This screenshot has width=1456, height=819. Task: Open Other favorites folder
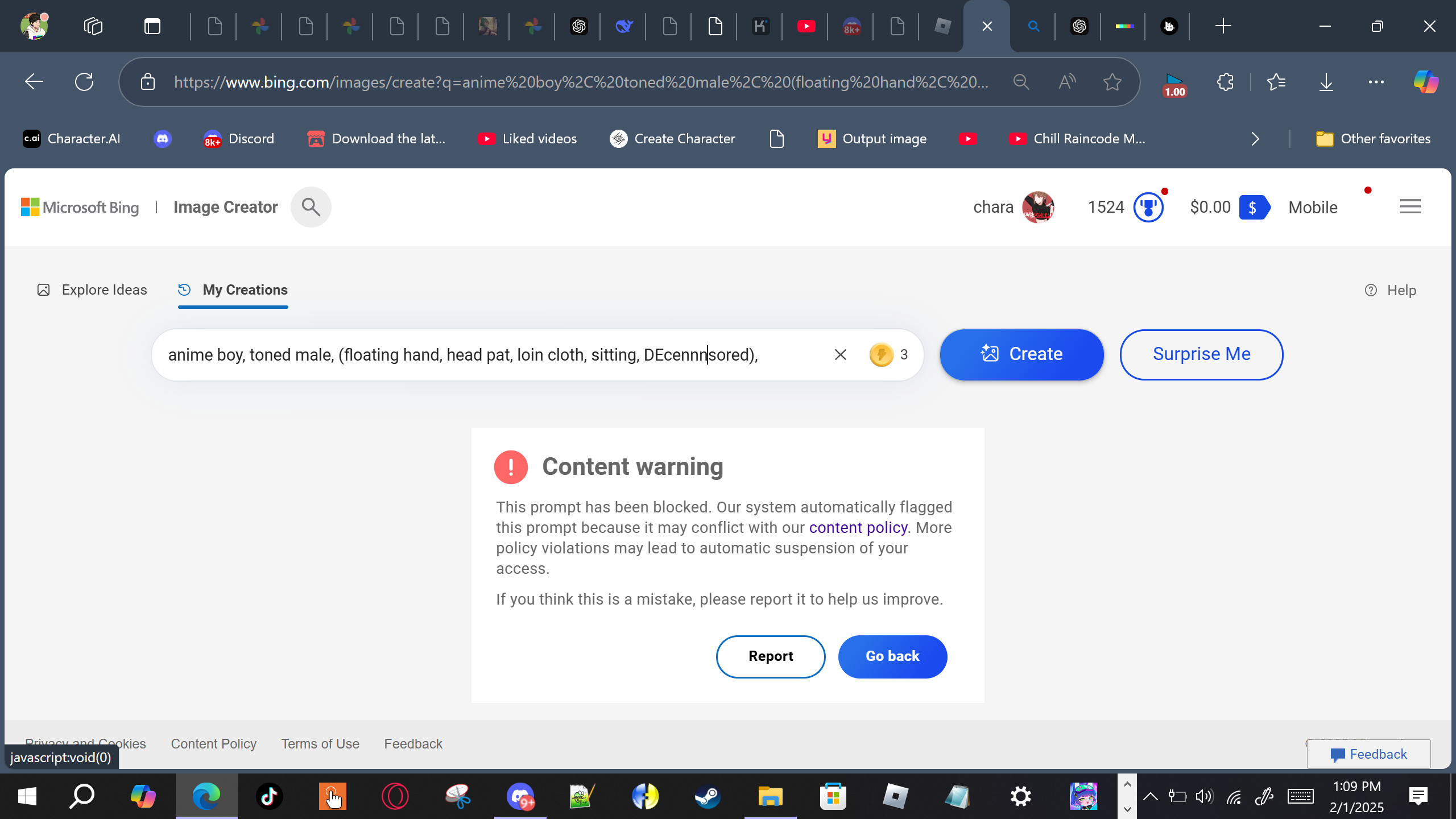coord(1373,139)
